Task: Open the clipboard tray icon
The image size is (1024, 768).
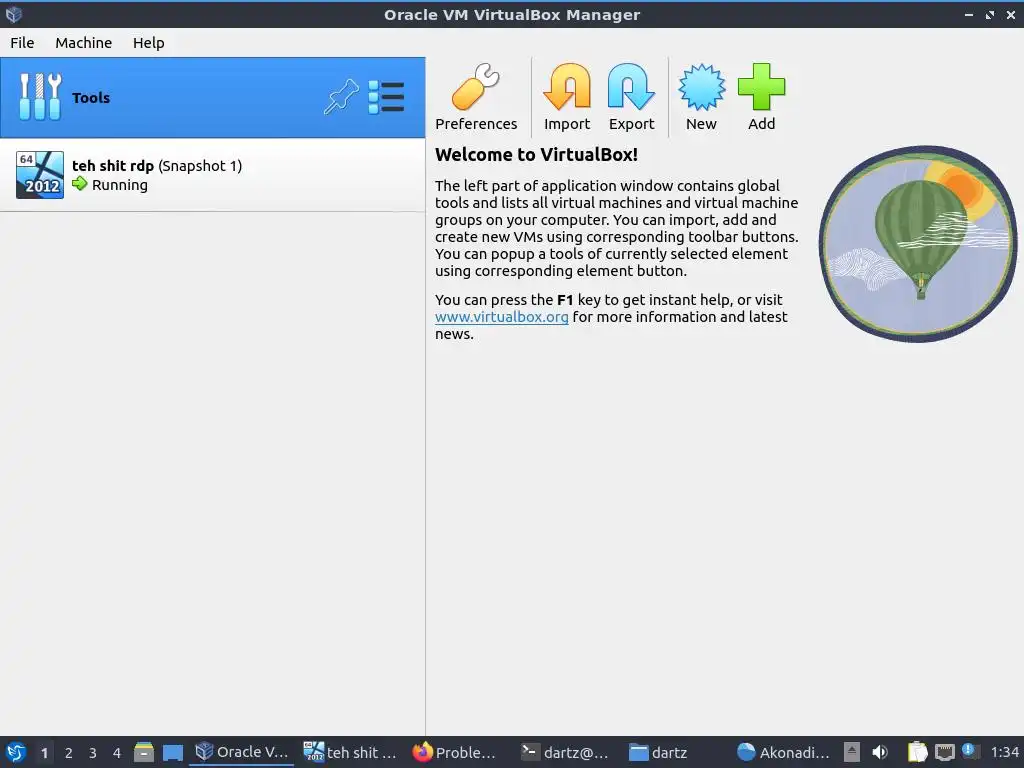Action: pos(918,752)
